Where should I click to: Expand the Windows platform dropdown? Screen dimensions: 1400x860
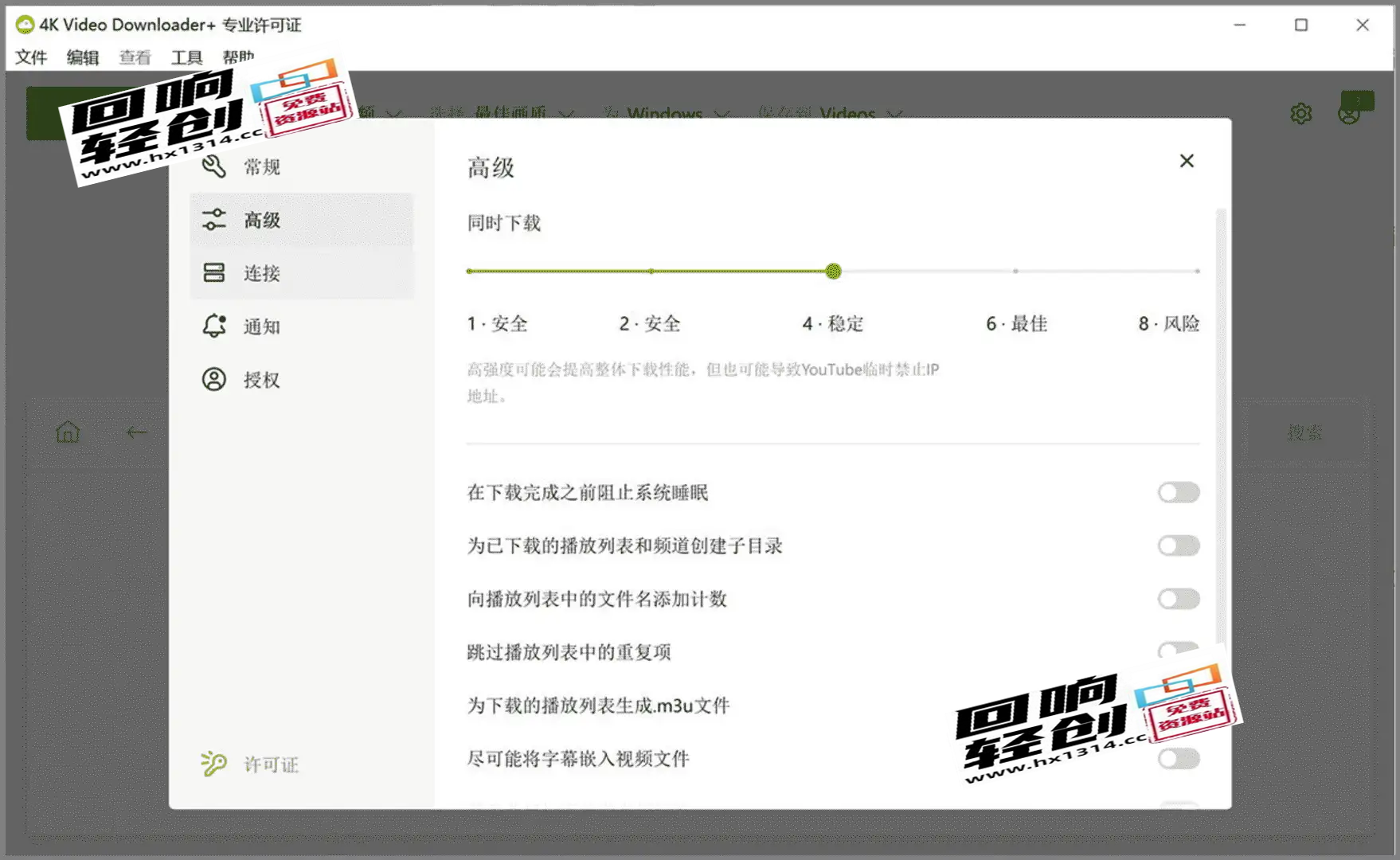pos(677,112)
